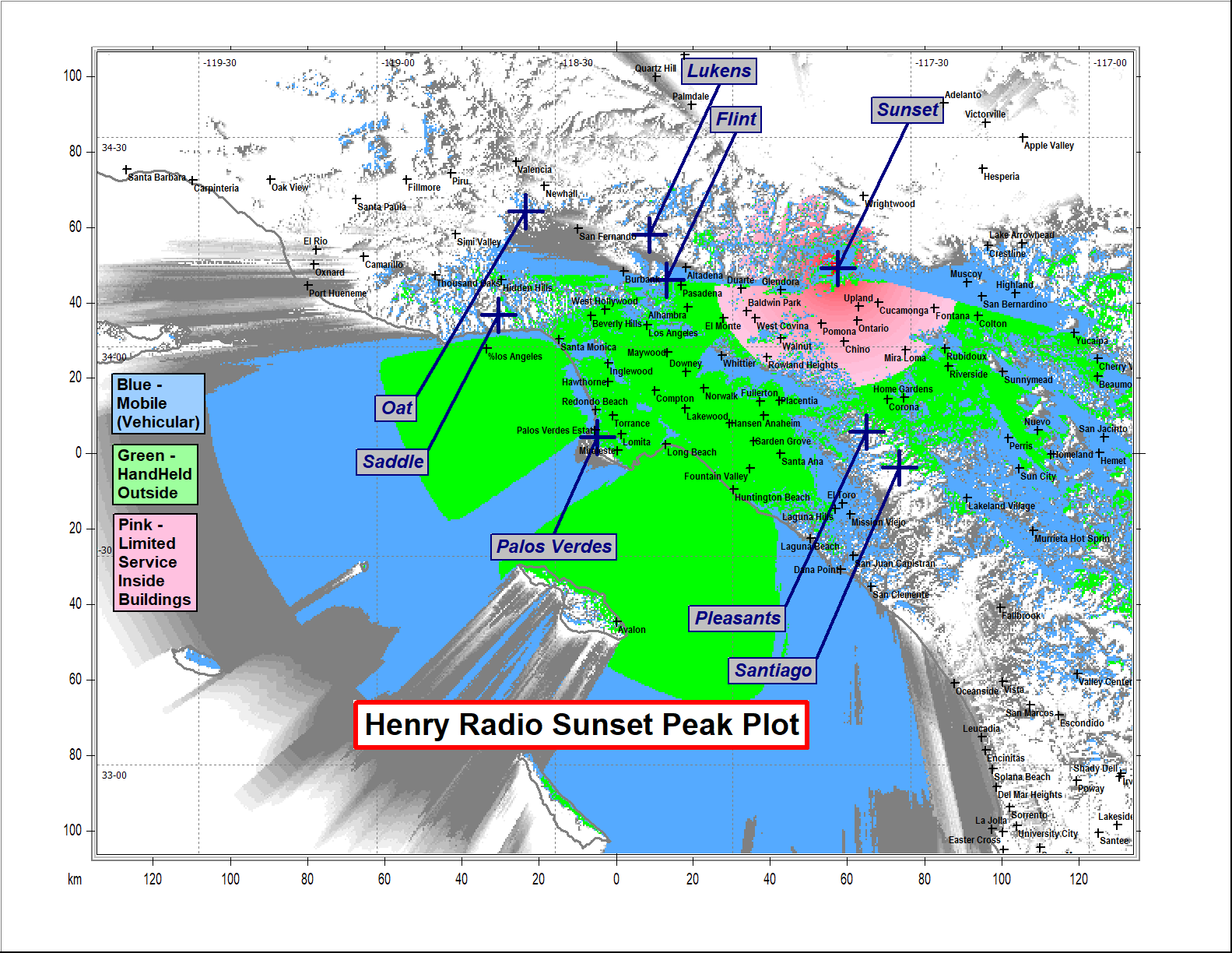Viewport: 1232px width, 953px height.
Task: Click the Flint site label
Action: tap(735, 119)
